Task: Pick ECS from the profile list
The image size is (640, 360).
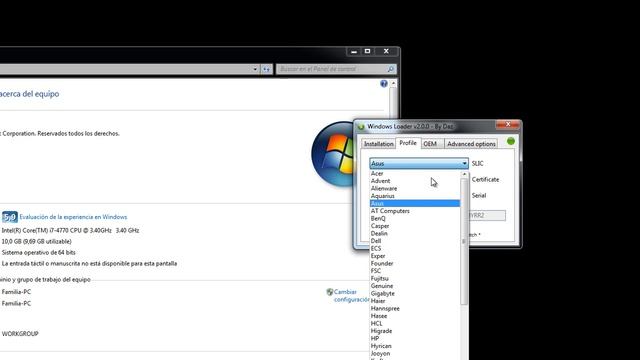Action: click(x=415, y=248)
